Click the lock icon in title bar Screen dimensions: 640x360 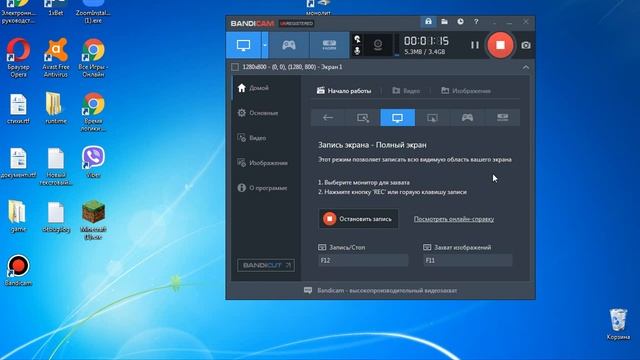click(x=428, y=22)
